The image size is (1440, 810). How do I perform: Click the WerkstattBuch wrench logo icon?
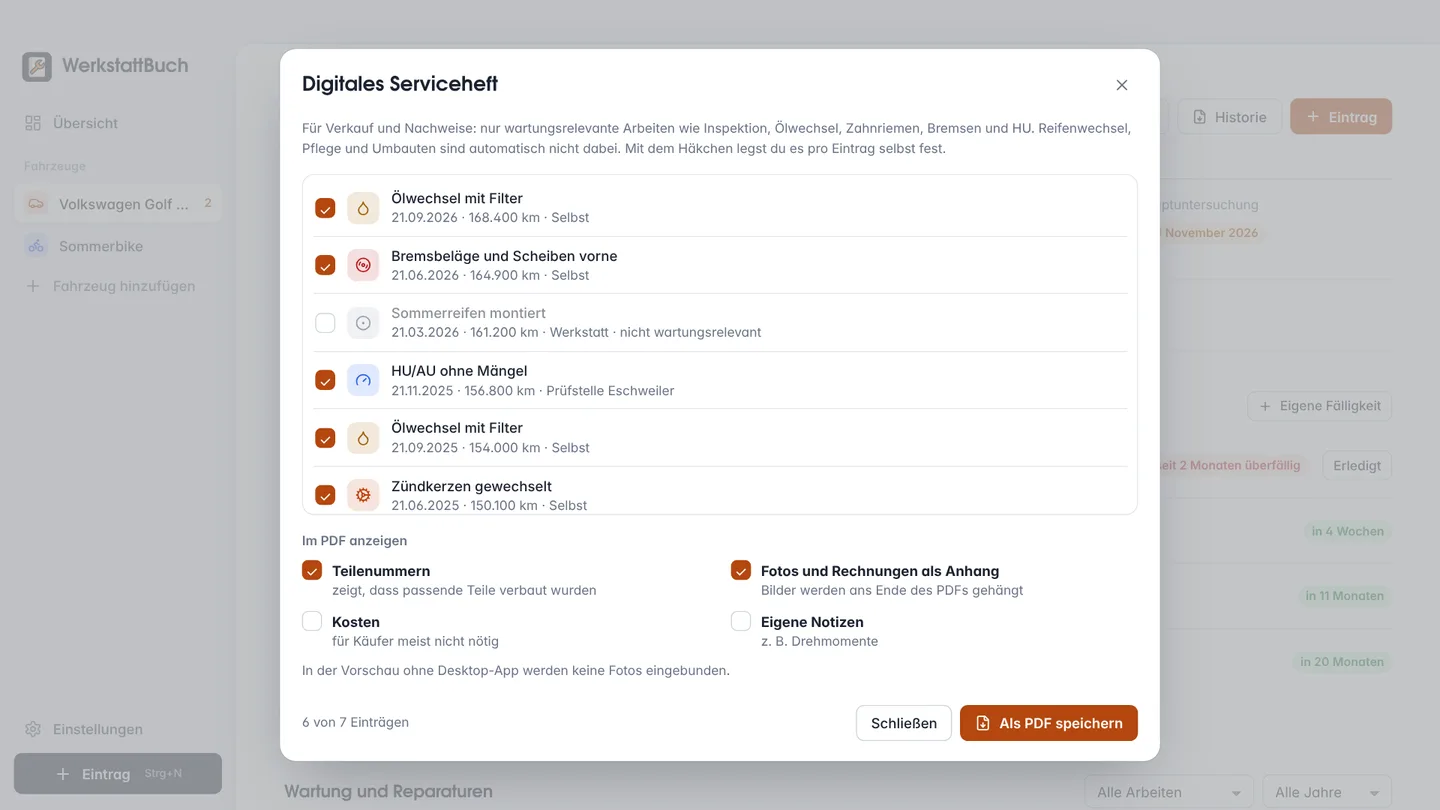(37, 67)
